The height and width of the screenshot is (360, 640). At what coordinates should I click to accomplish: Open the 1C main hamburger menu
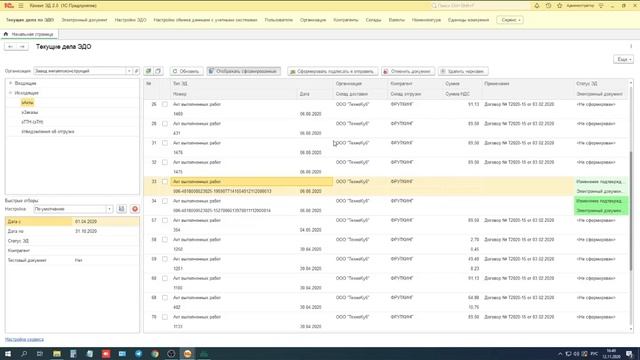coord(21,6)
